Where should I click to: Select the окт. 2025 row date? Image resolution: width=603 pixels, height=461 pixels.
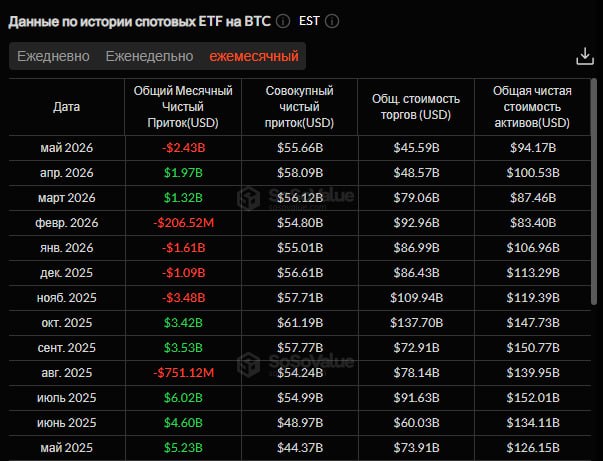[x=67, y=323]
